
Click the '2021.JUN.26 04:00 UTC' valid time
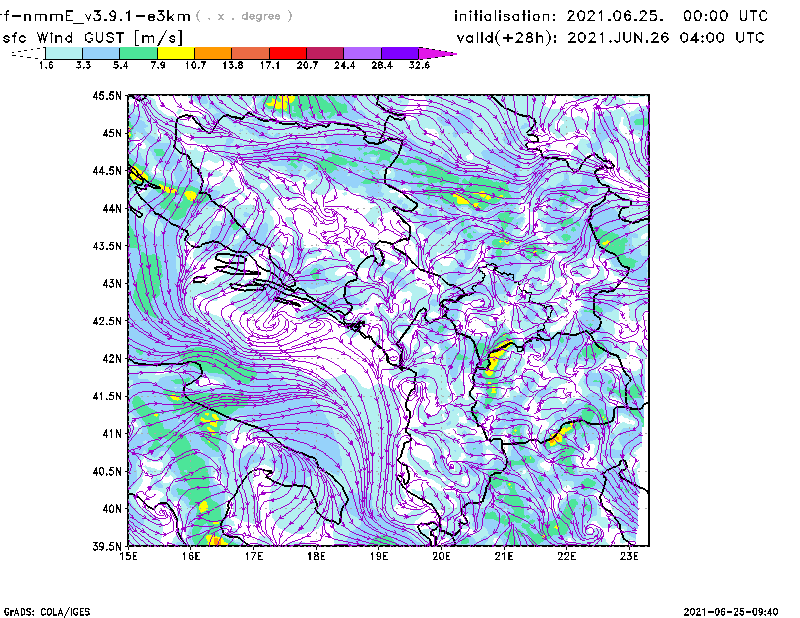click(666, 38)
